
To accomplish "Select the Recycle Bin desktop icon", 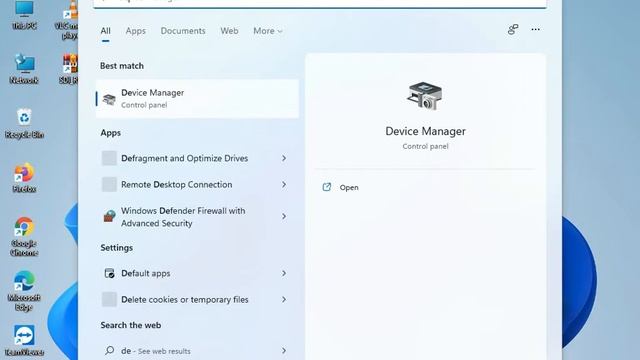I will 24,123.
